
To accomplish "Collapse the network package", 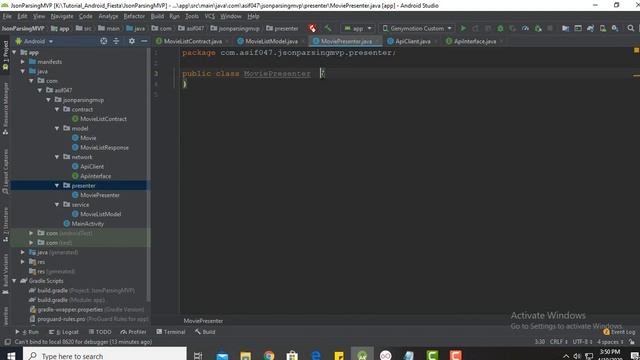I will coord(57,157).
